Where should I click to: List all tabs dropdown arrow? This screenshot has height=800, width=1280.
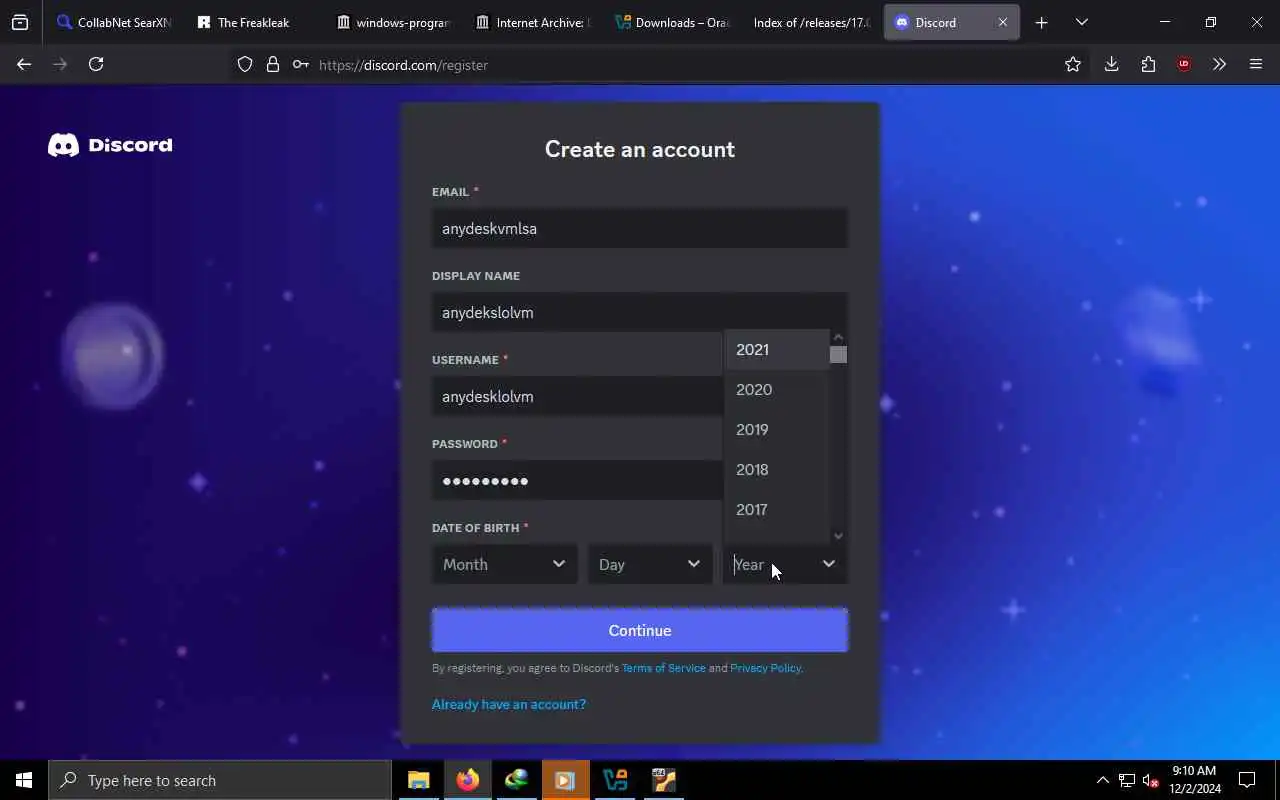(1081, 22)
